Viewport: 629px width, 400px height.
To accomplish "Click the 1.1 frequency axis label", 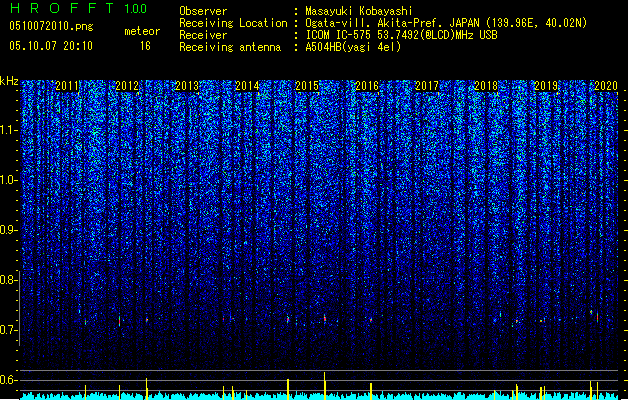I will click(x=9, y=130).
